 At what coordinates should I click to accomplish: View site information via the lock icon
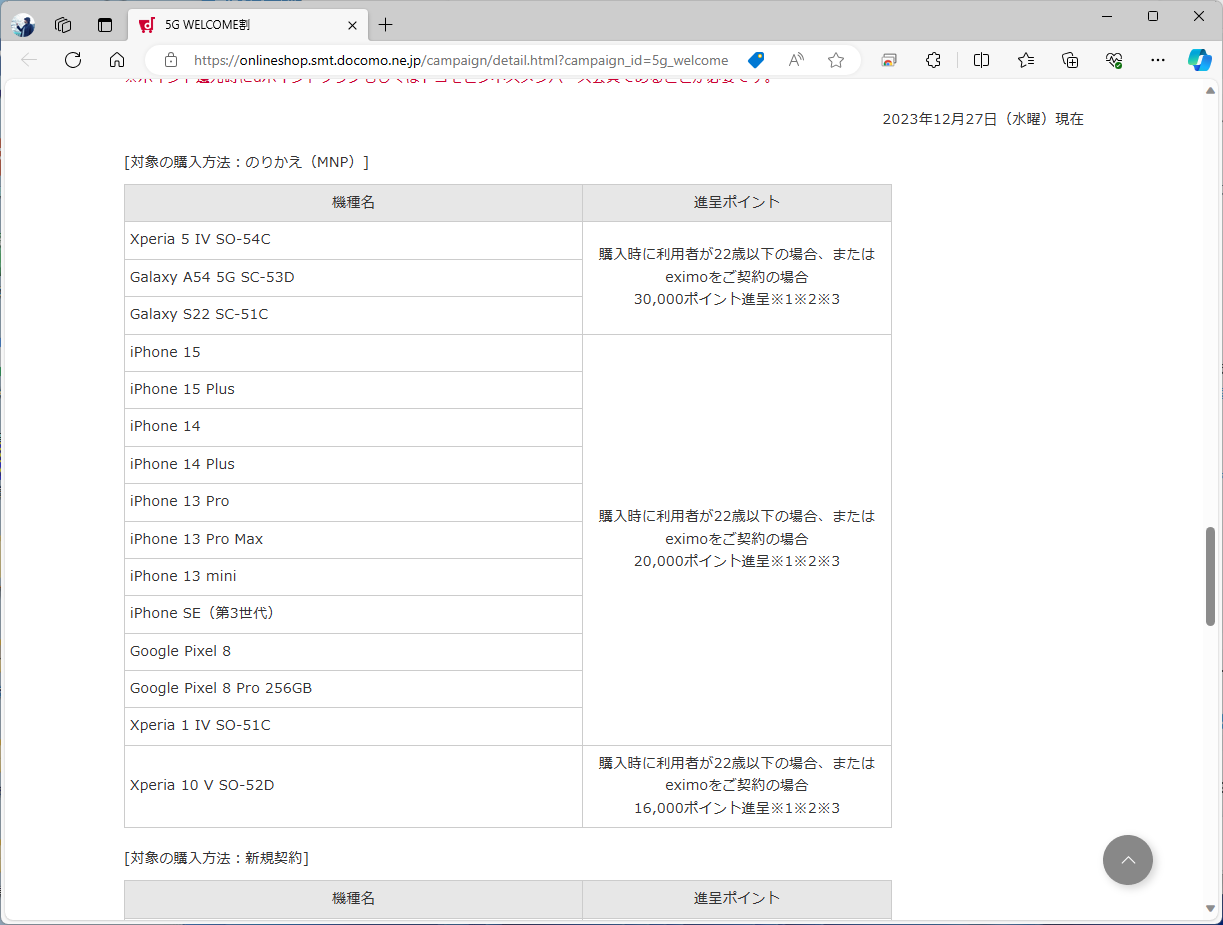point(170,60)
